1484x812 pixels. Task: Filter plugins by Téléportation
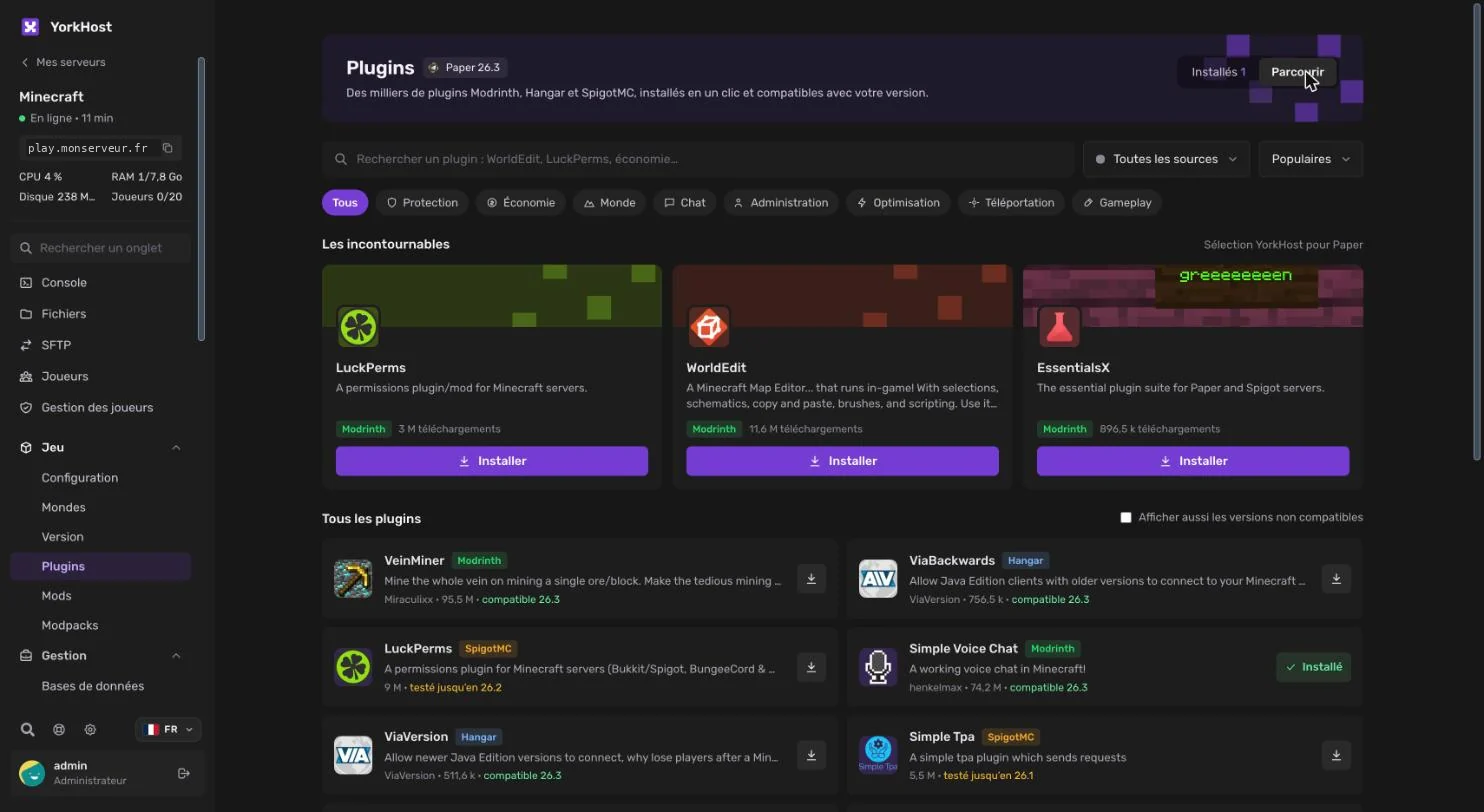pyautogui.click(x=1011, y=202)
